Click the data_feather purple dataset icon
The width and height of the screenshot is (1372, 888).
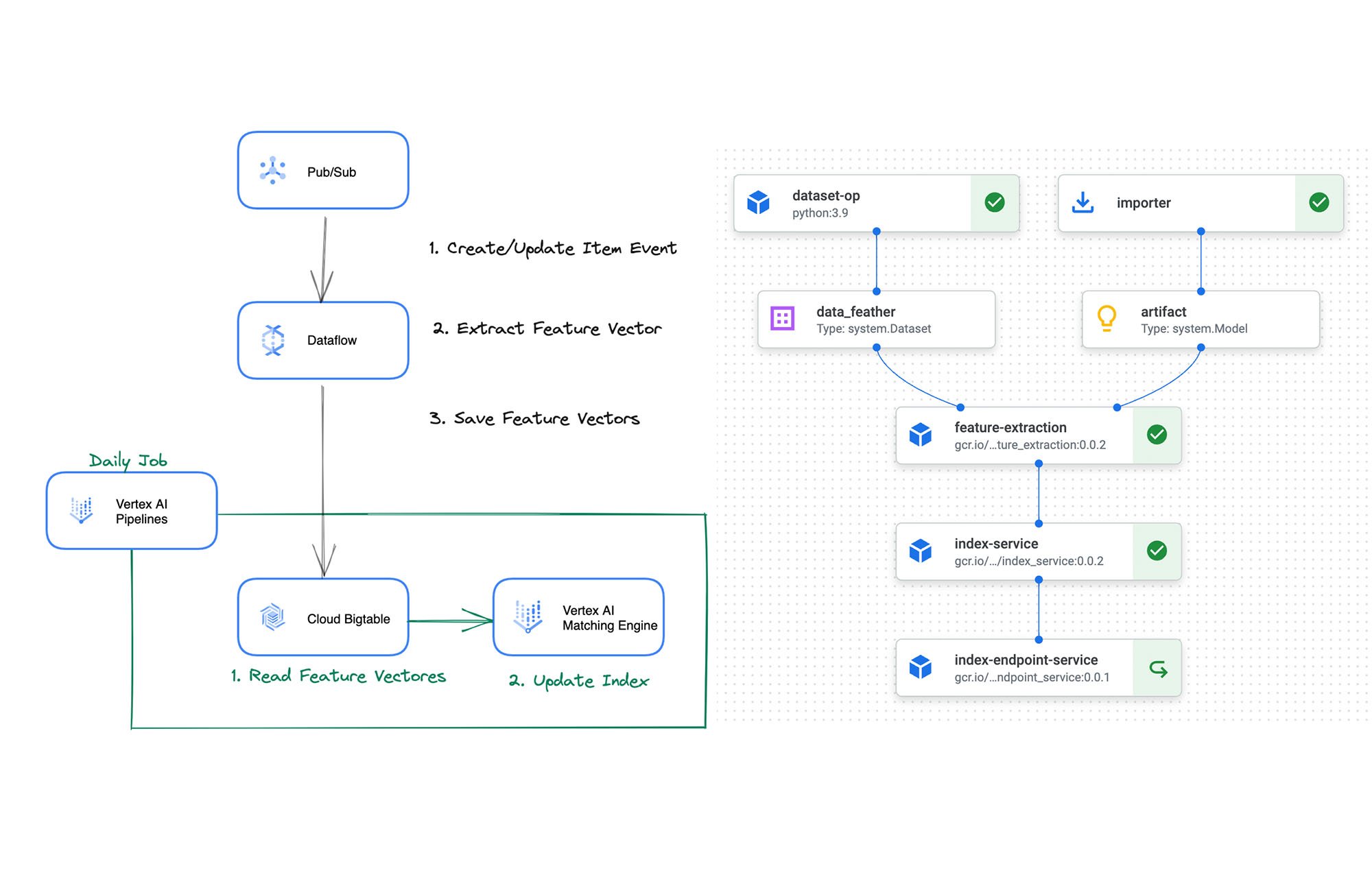coord(782,319)
